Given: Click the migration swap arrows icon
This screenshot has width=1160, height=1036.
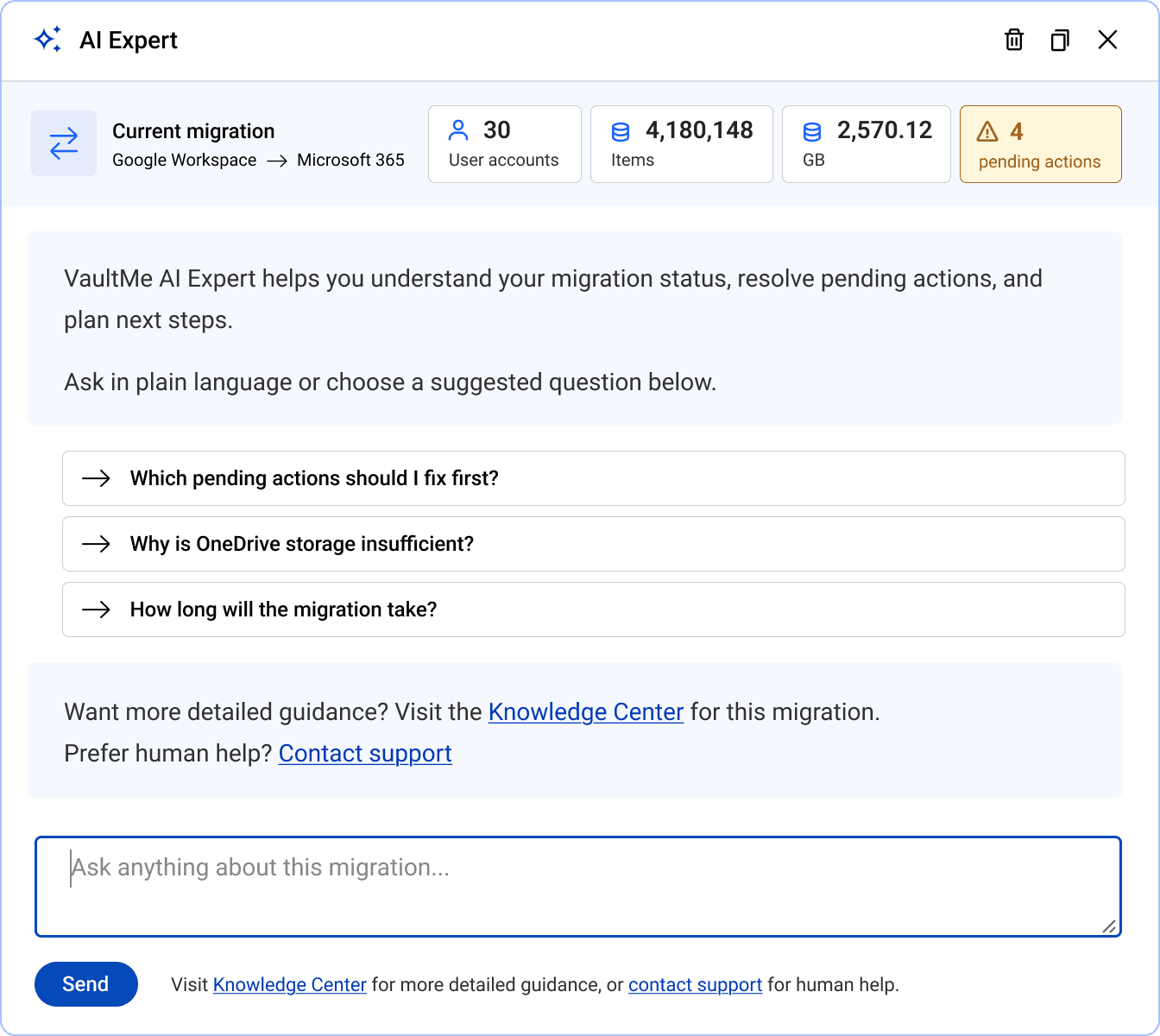Looking at the screenshot, I should coord(64,143).
